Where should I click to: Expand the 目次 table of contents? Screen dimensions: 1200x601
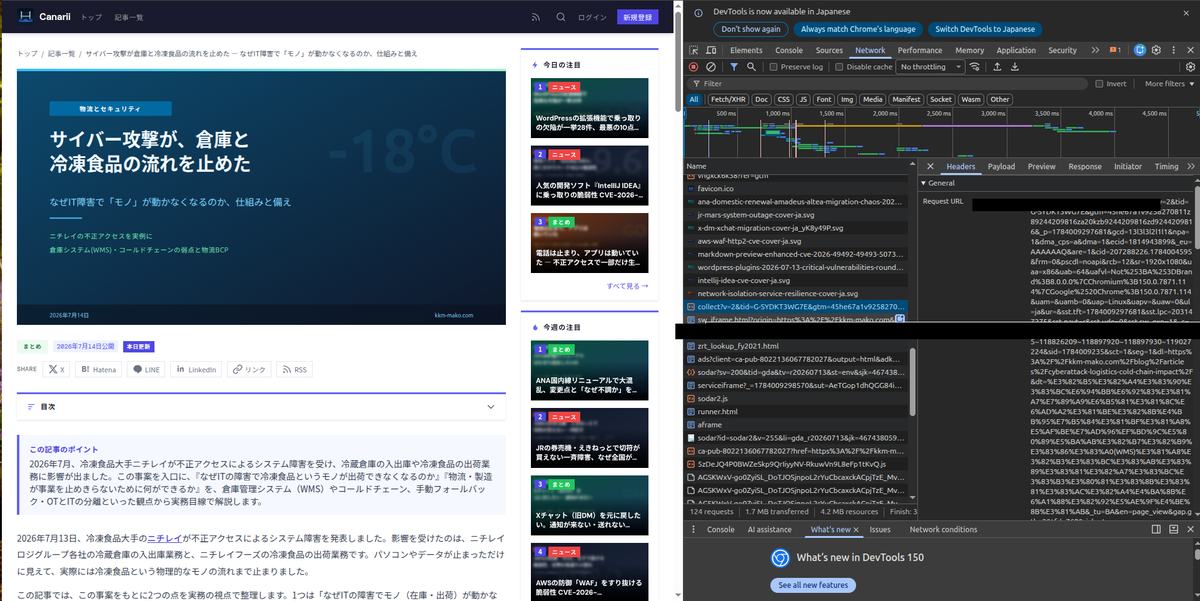coord(261,407)
